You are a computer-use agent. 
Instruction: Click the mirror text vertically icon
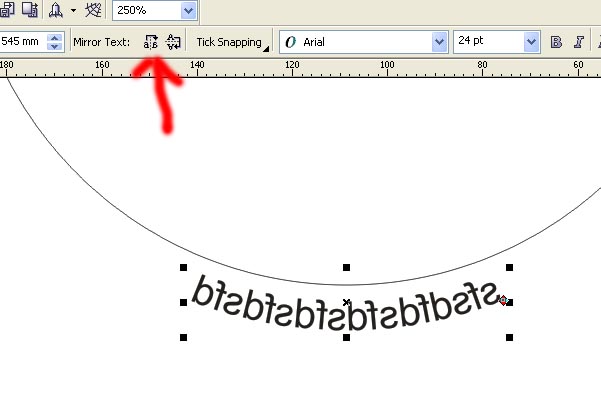(173, 42)
